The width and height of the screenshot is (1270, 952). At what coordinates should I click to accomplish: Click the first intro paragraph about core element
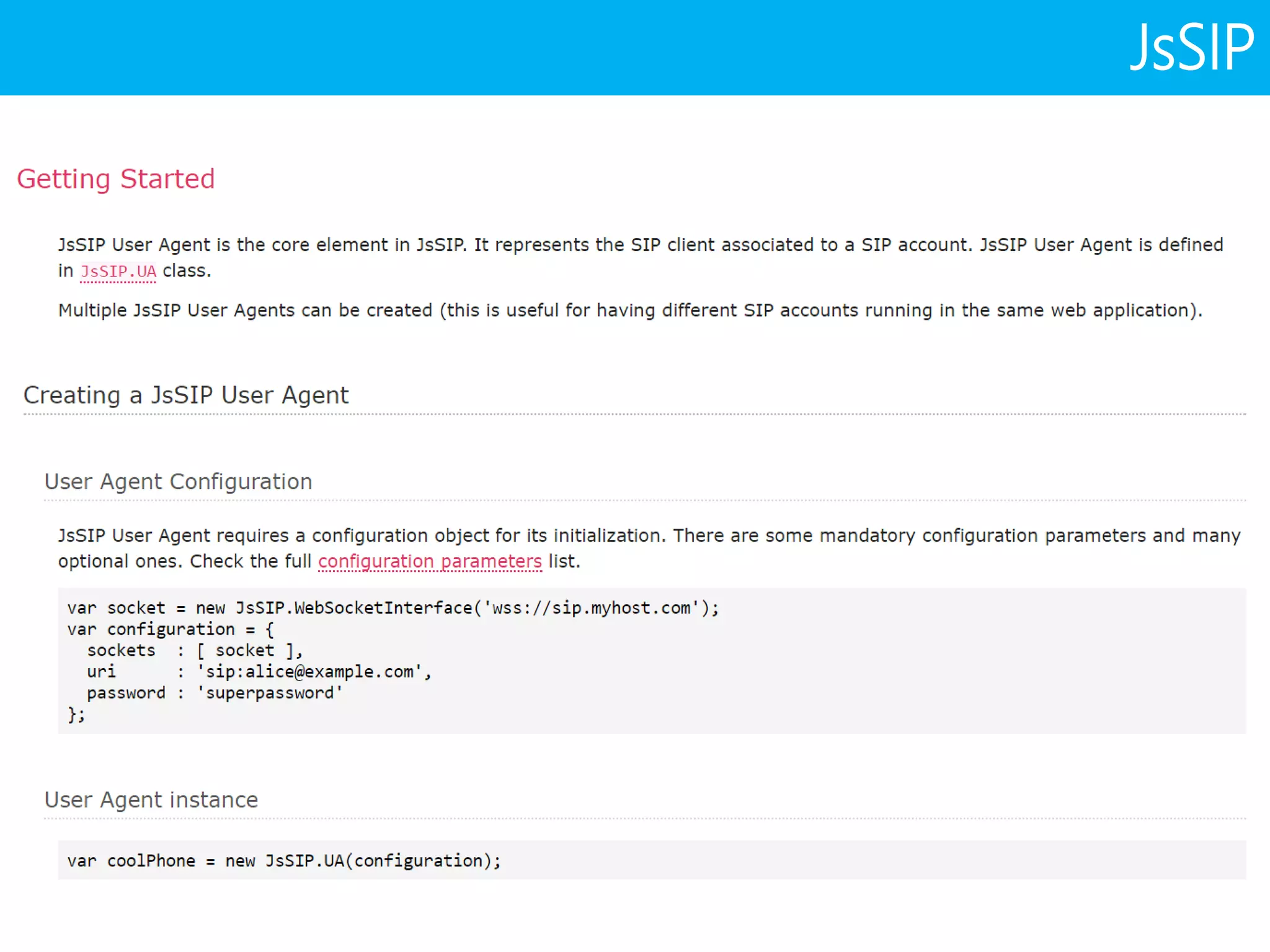tap(640, 245)
